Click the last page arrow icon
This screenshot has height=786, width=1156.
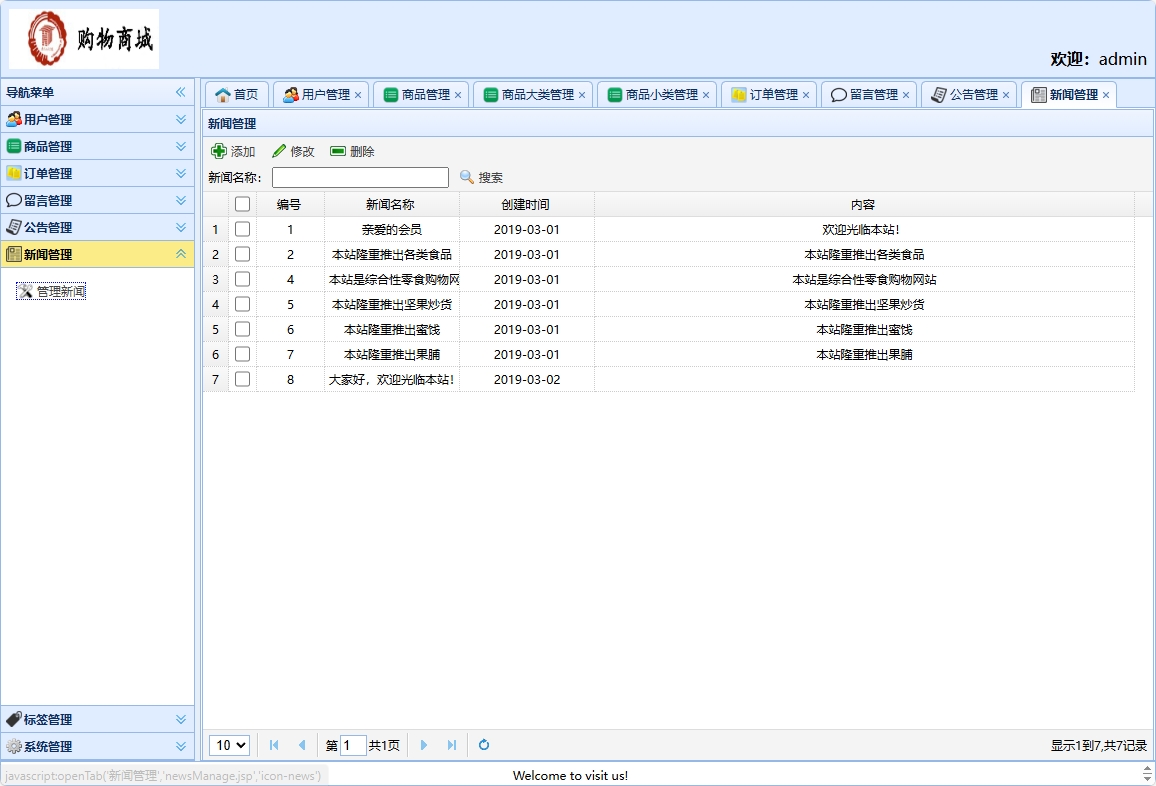click(451, 745)
